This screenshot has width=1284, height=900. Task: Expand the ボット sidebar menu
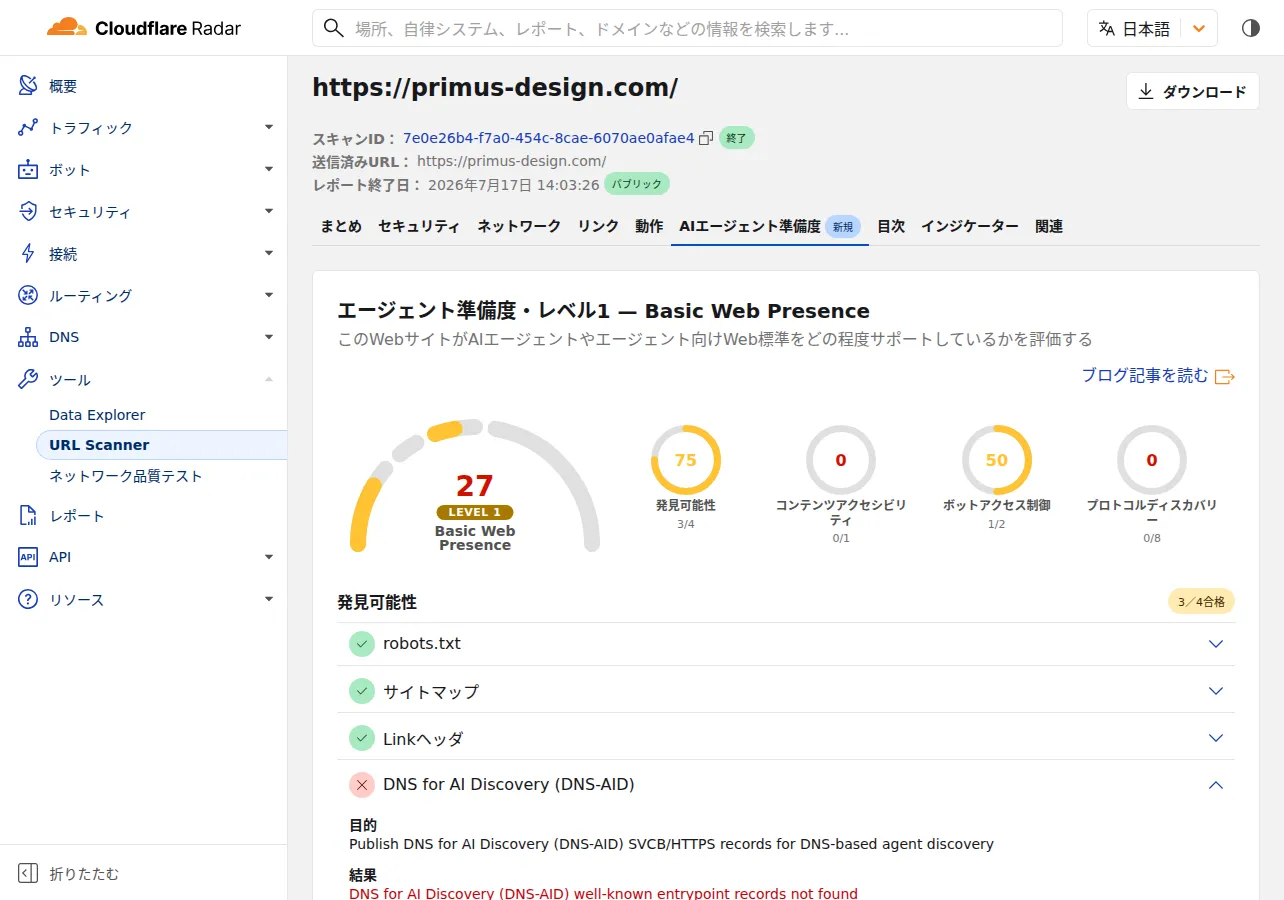pos(269,169)
